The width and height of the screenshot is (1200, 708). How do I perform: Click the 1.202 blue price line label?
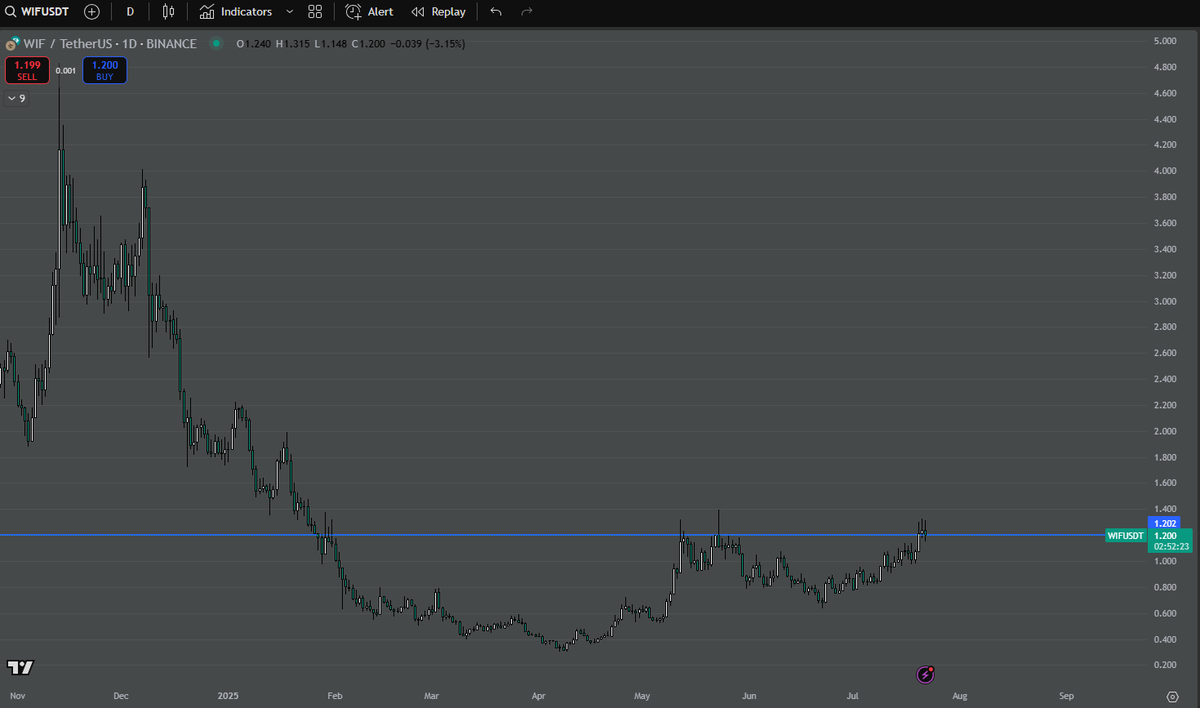(x=1165, y=523)
